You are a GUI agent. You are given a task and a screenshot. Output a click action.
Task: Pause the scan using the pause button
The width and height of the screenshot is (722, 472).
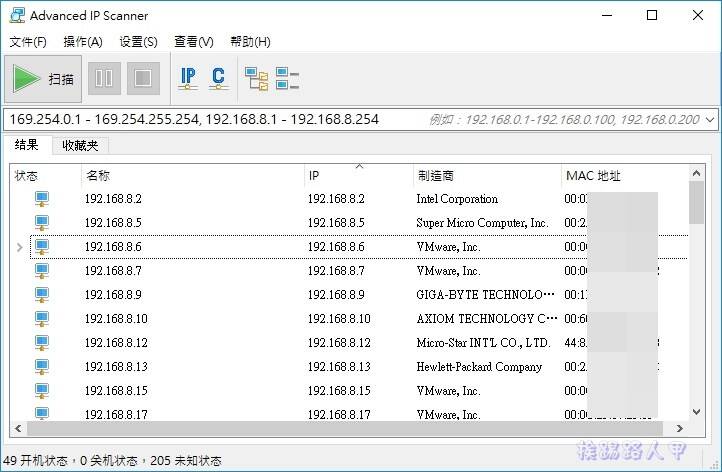(104, 78)
